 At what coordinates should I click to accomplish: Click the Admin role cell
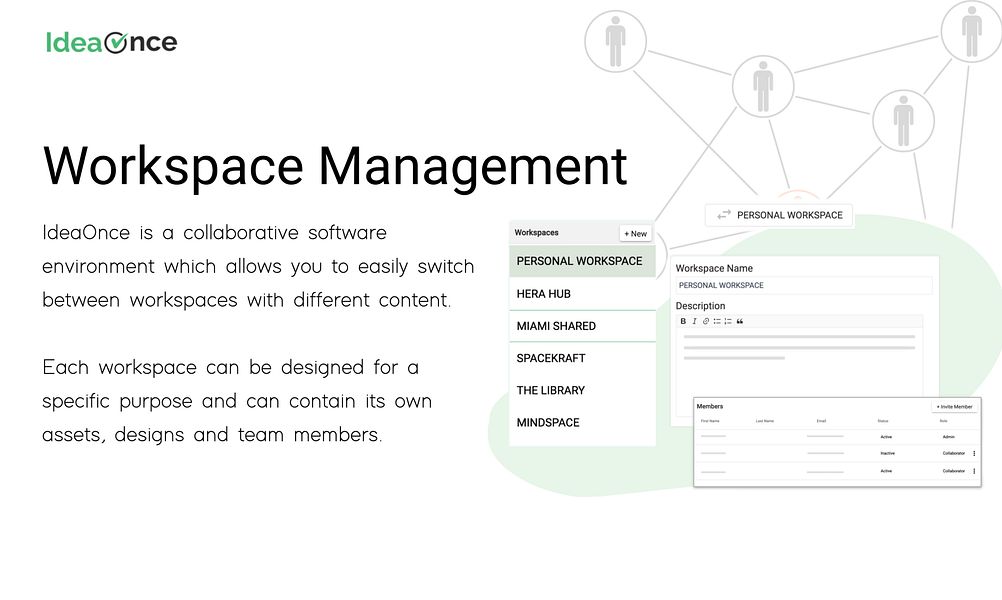pos(948,437)
